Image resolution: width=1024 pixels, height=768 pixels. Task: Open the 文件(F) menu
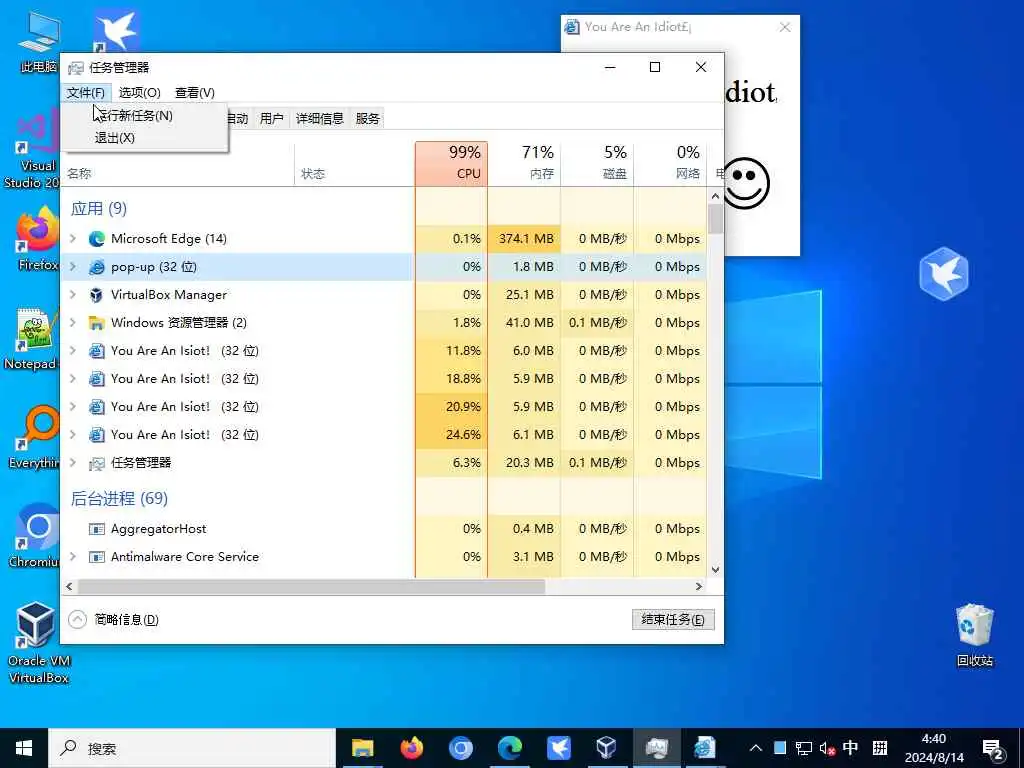coord(86,93)
